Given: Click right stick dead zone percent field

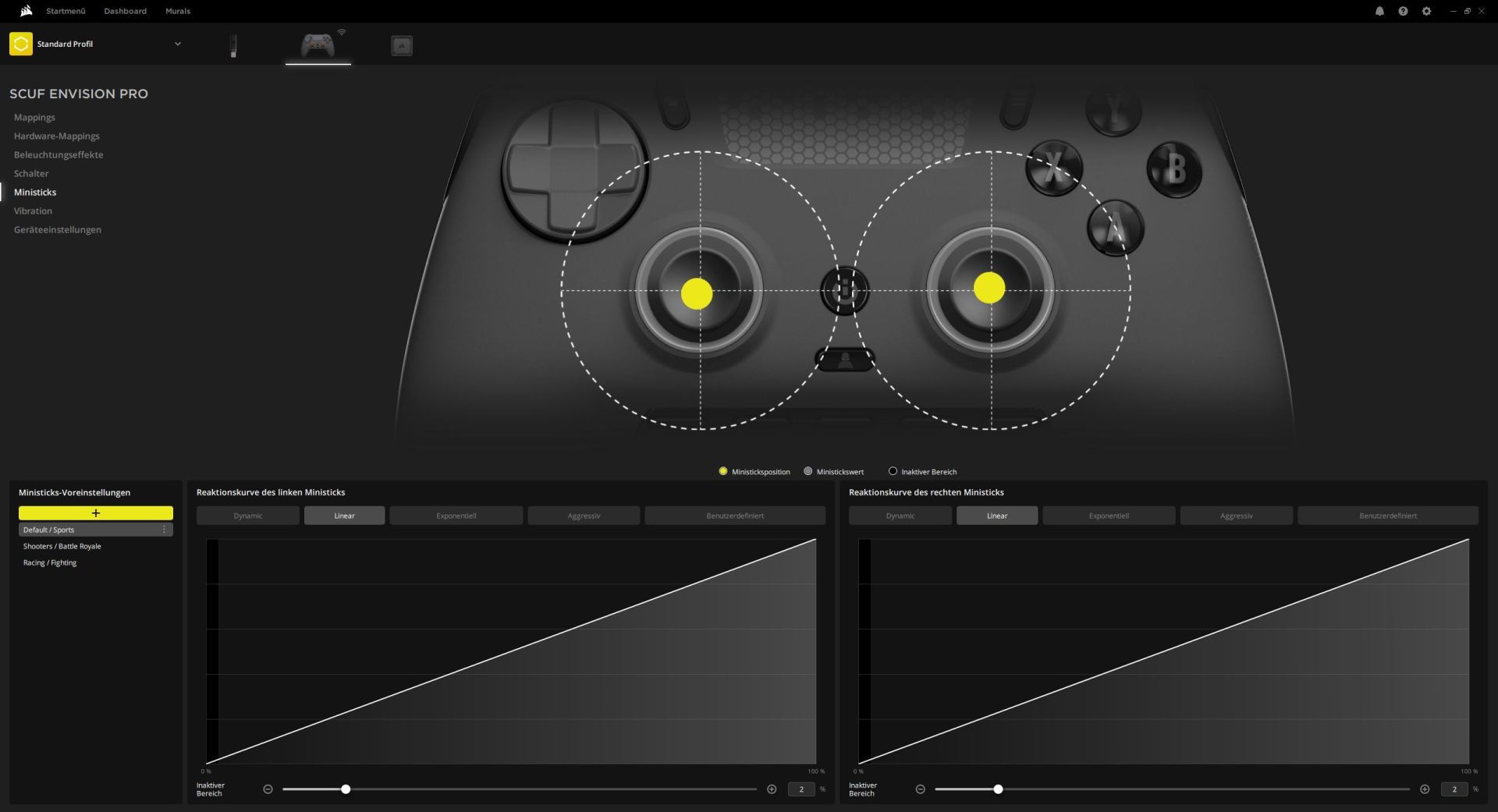Looking at the screenshot, I should point(1454,789).
